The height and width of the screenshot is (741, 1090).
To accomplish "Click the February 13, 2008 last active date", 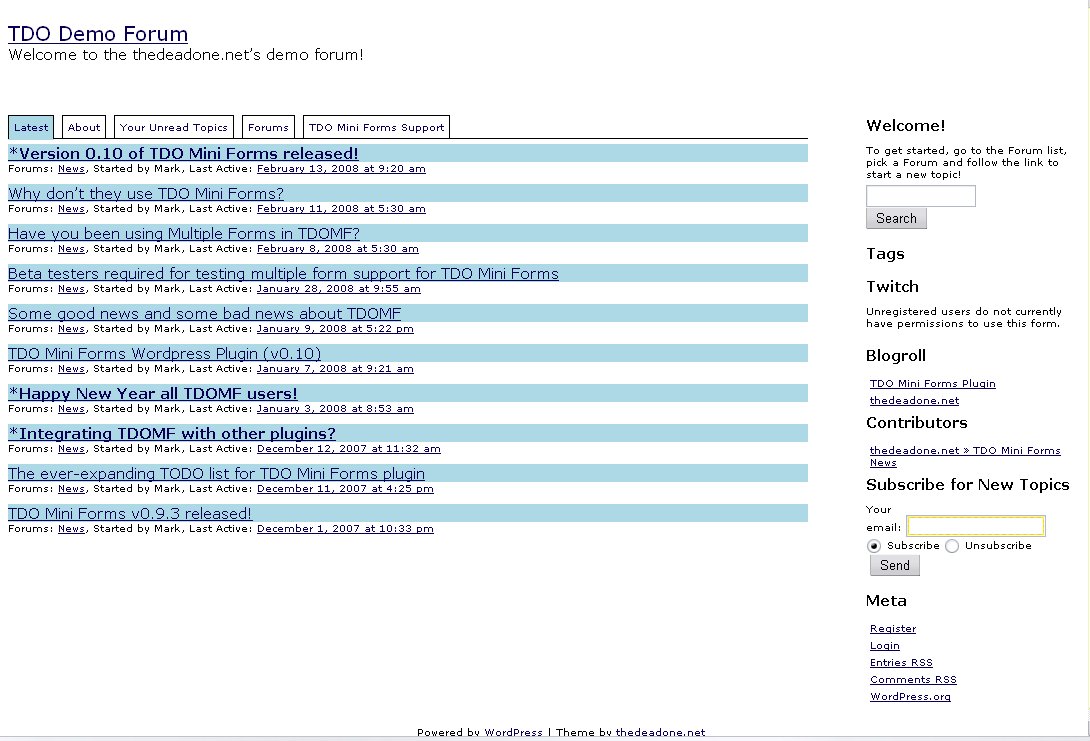I will 341,169.
